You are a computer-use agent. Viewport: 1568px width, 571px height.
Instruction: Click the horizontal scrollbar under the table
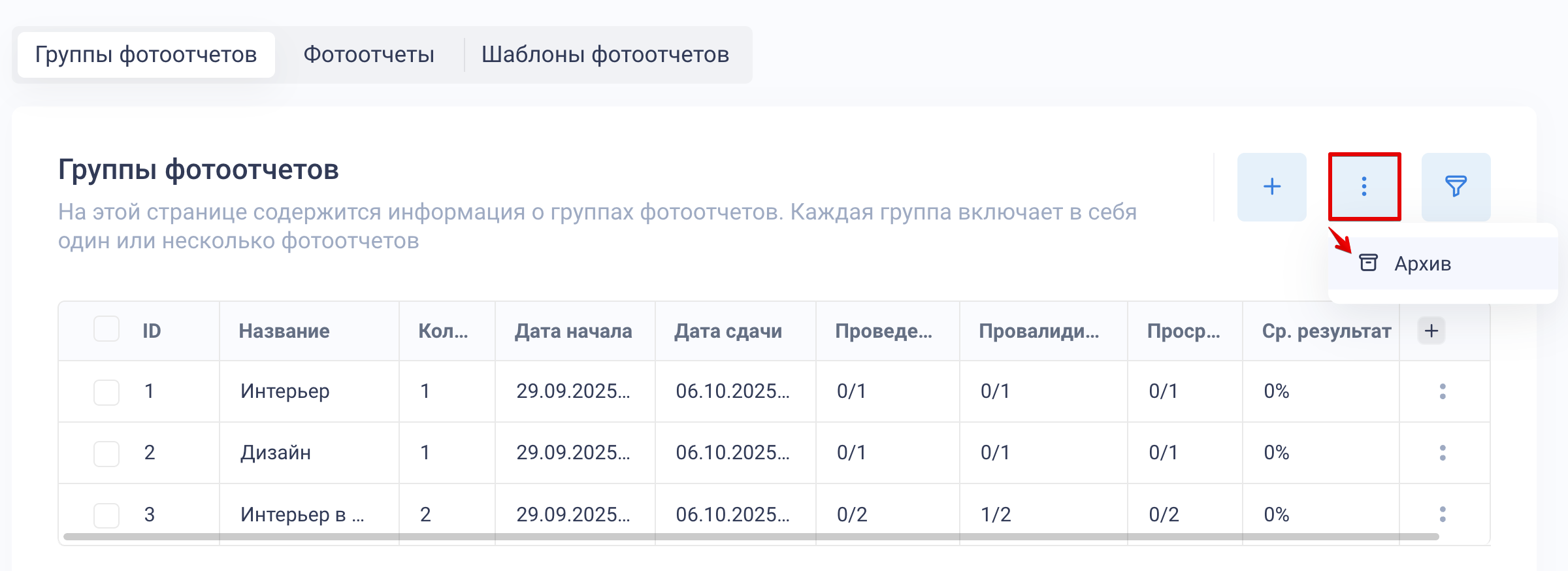[751, 537]
